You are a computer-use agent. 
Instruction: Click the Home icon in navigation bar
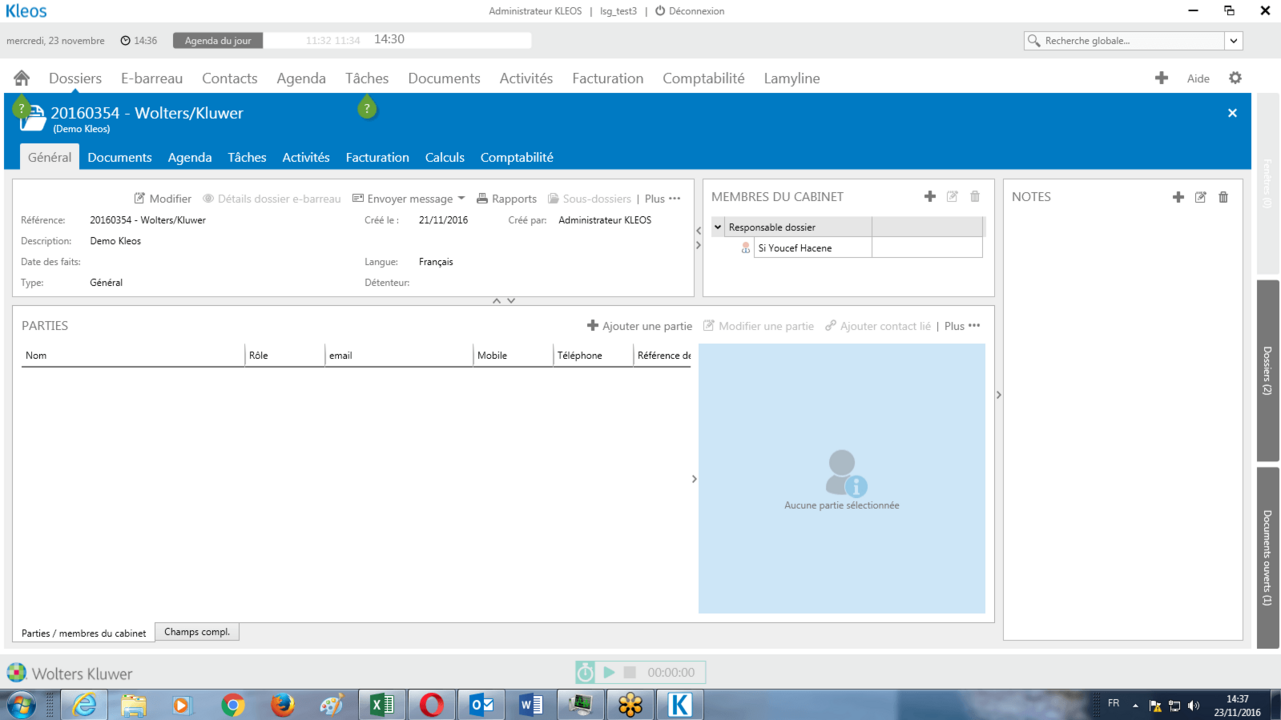click(21, 78)
